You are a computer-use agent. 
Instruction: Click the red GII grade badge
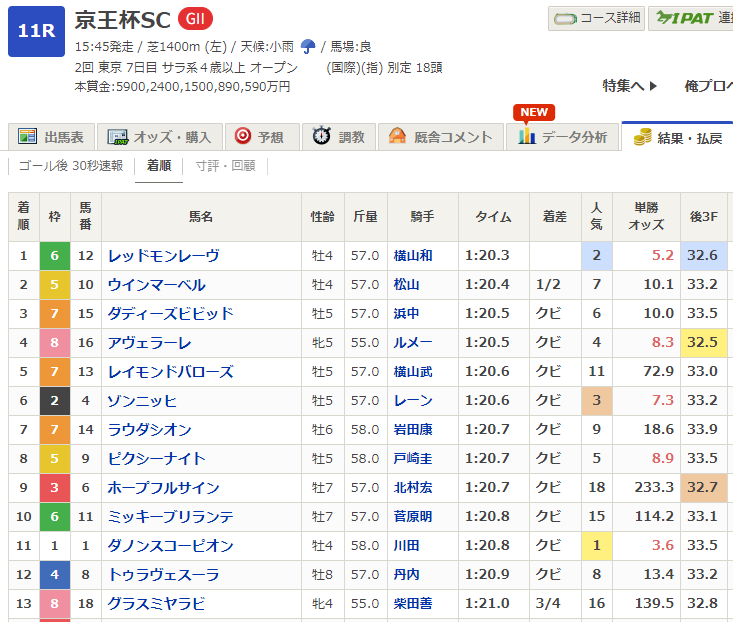[x=195, y=19]
